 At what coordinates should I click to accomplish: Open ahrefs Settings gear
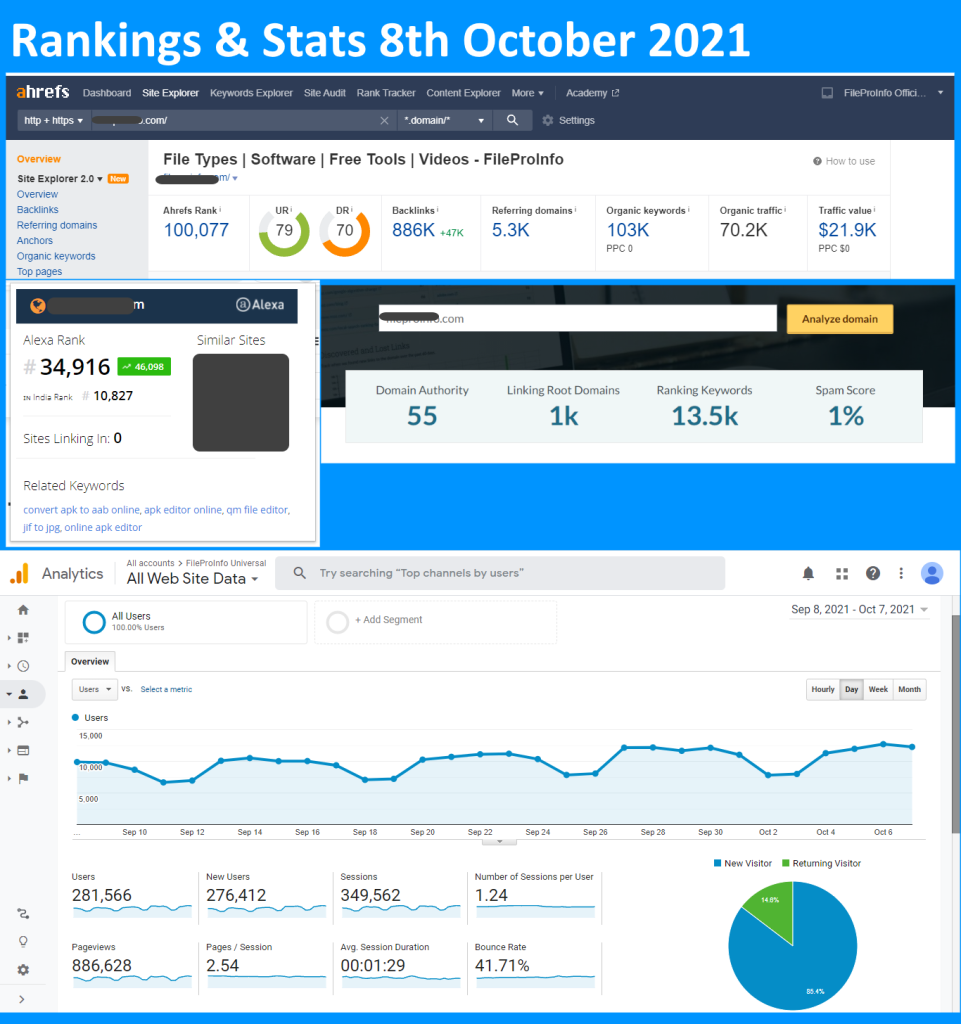tap(548, 120)
